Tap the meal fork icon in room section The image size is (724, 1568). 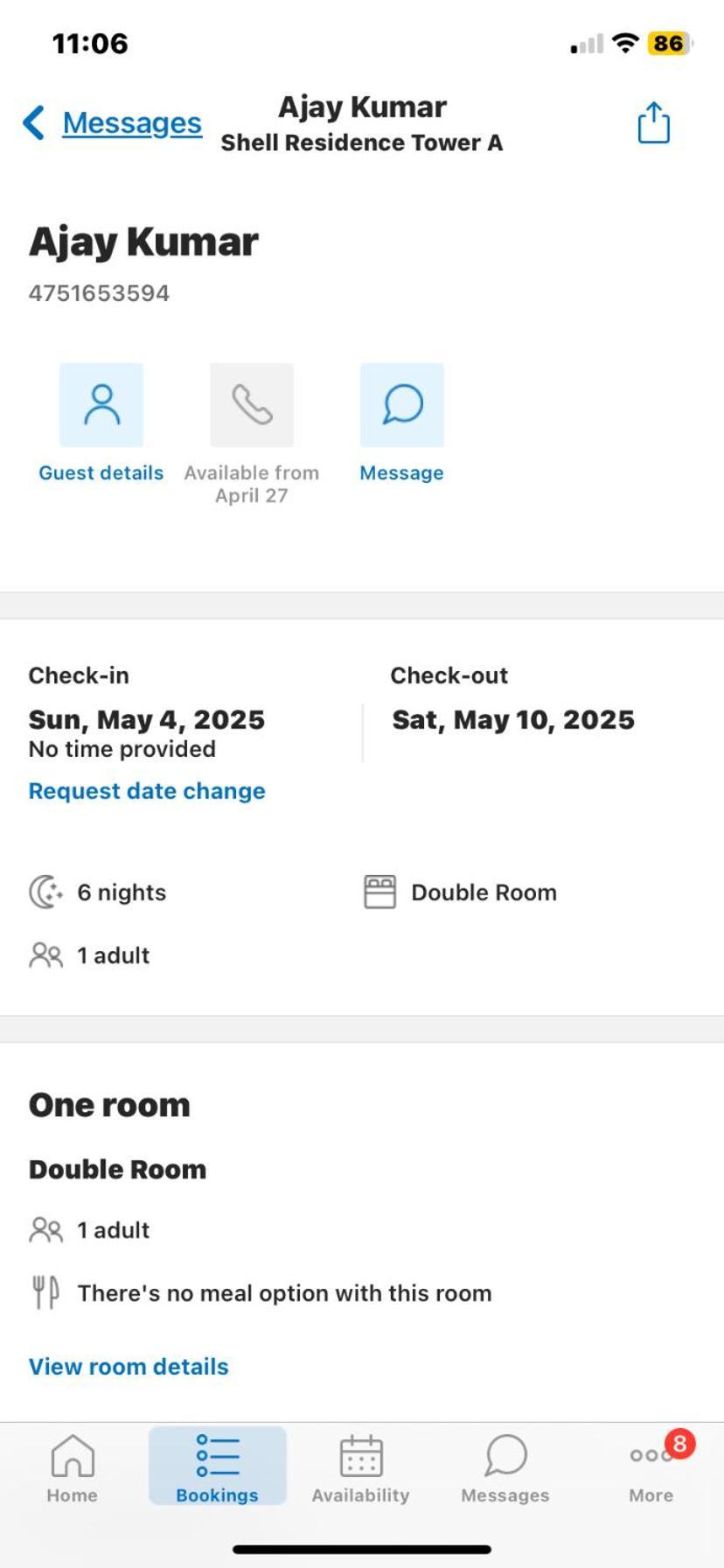click(x=45, y=1292)
